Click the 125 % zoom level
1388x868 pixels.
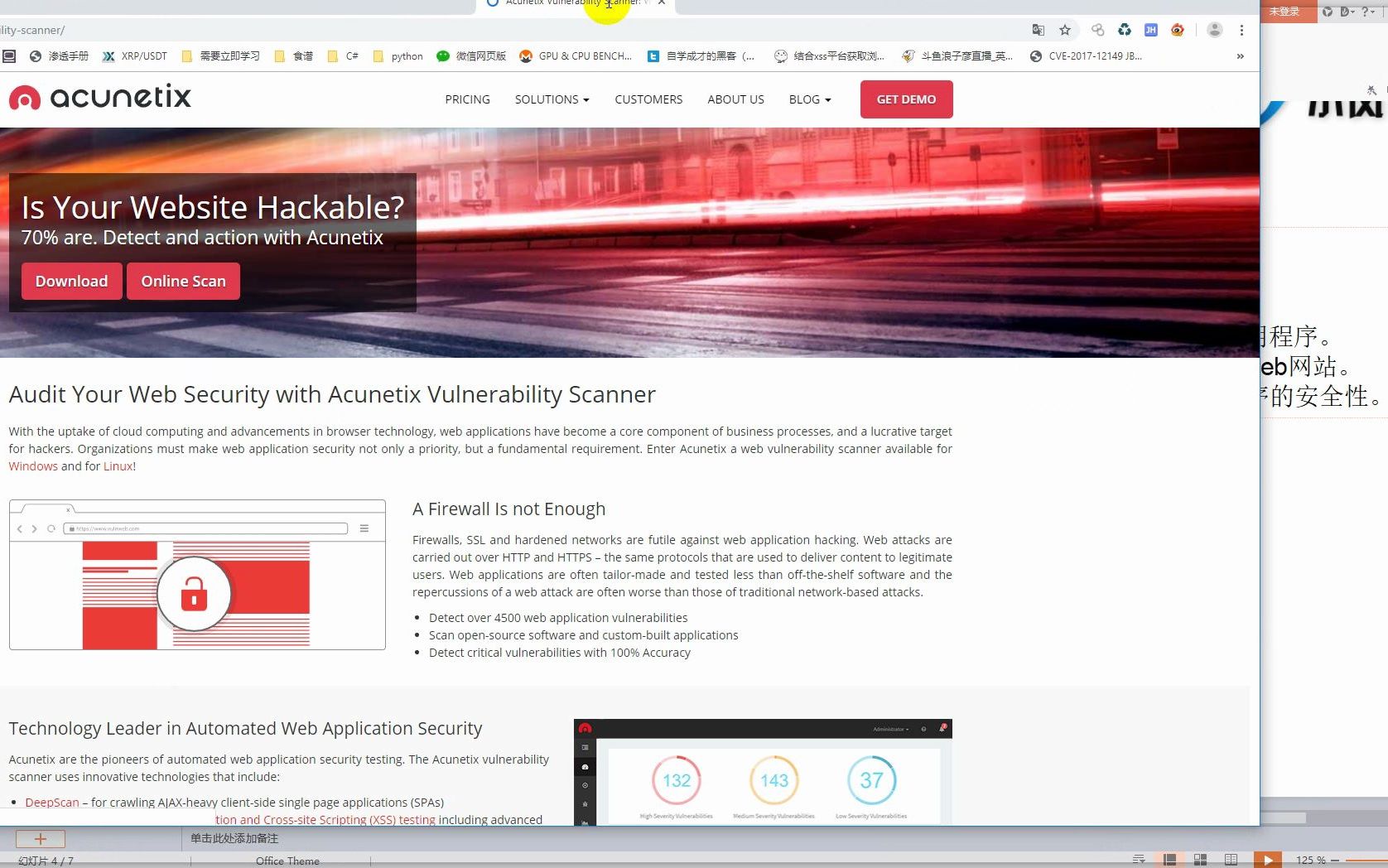coord(1310,860)
